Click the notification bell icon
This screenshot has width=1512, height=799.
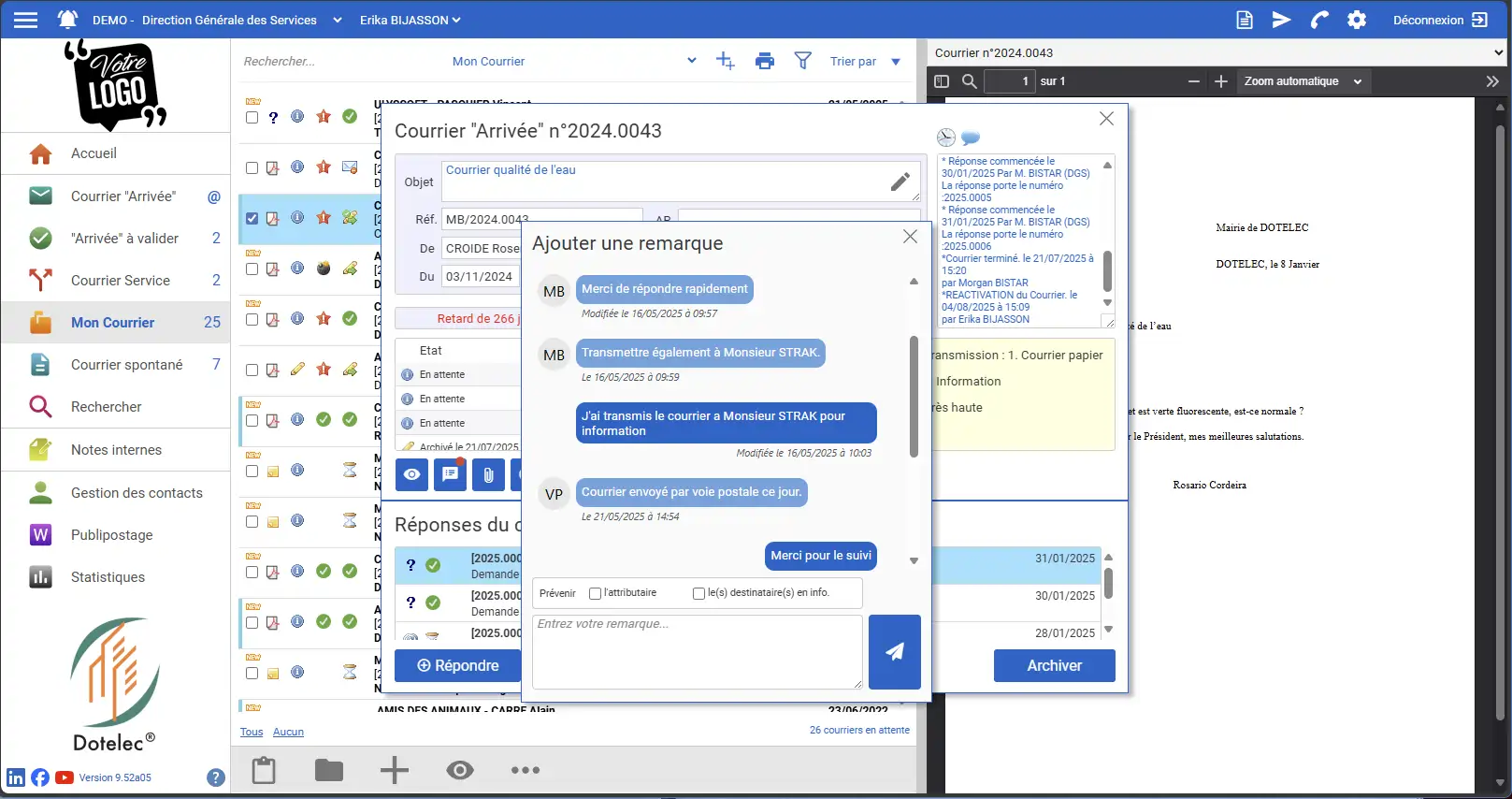click(x=67, y=20)
